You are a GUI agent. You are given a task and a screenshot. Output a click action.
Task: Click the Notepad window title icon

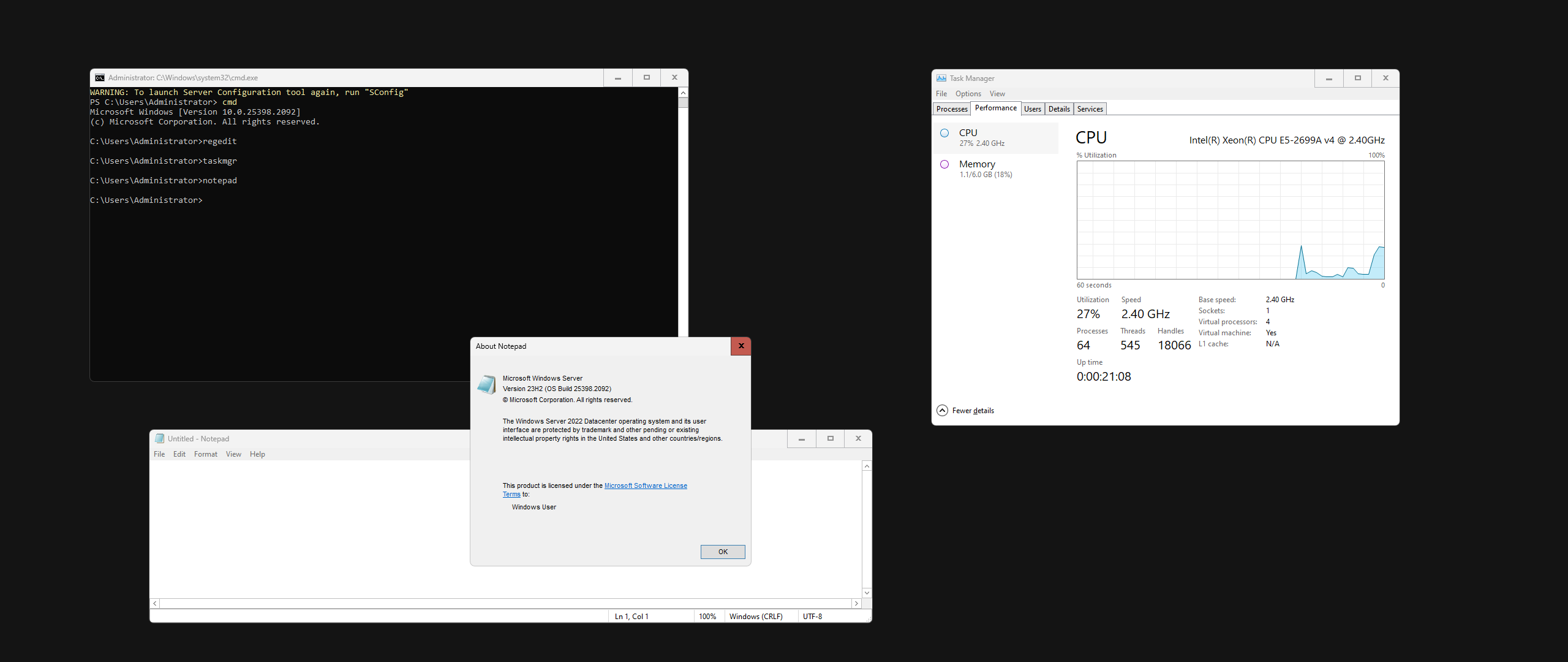160,439
